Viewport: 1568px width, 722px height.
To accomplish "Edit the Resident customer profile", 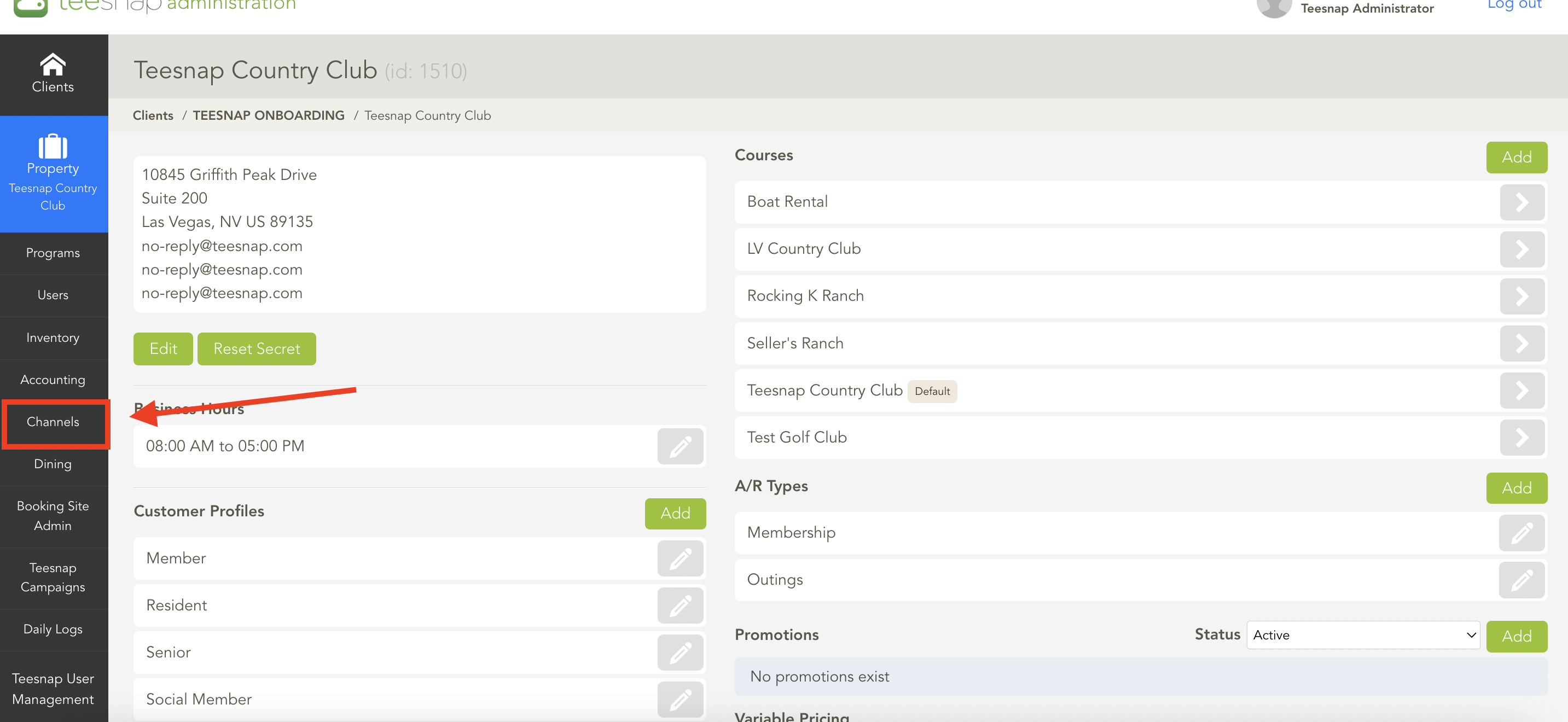I will click(x=680, y=605).
